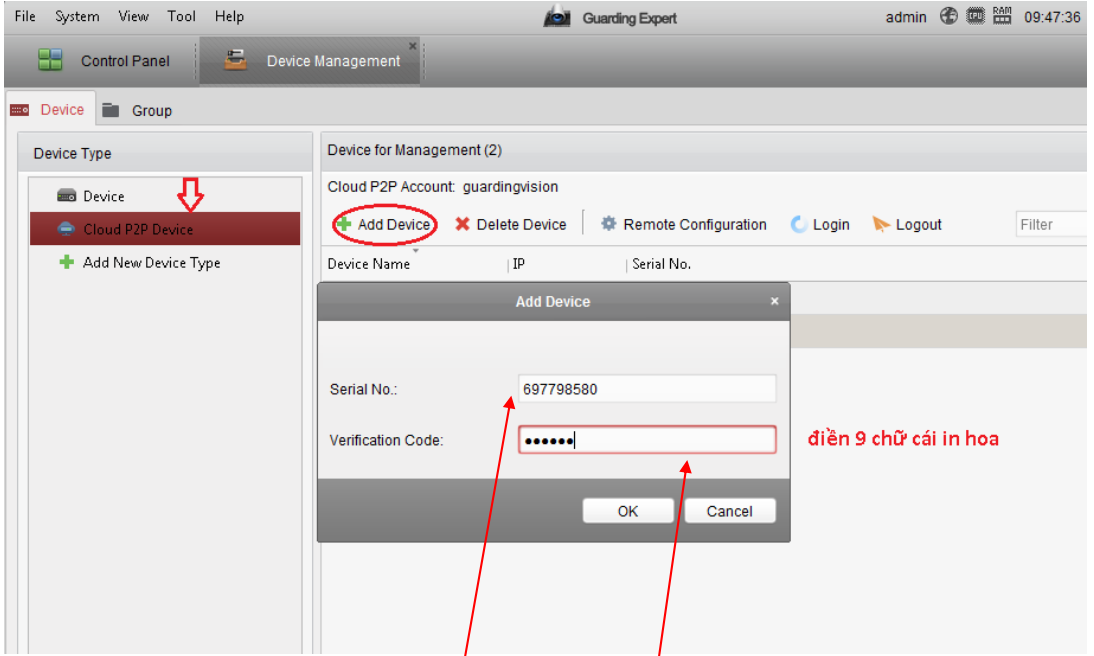Click the Filter search field
This screenshot has width=1094, height=656.
[x=1051, y=225]
